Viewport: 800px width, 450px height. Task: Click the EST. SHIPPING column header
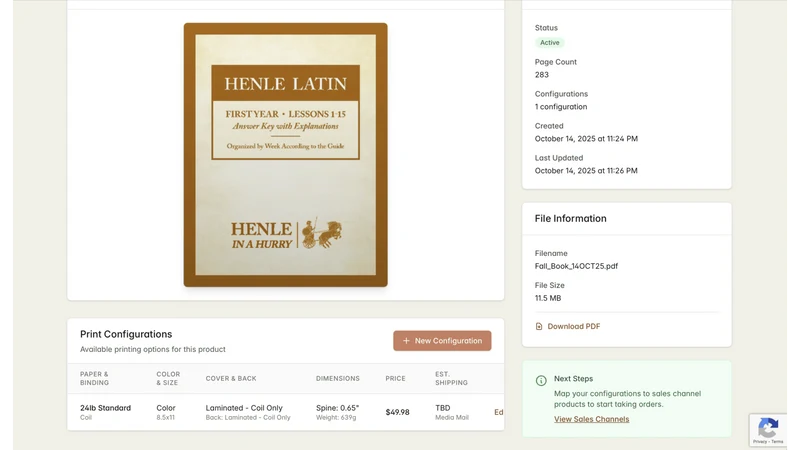pos(451,379)
